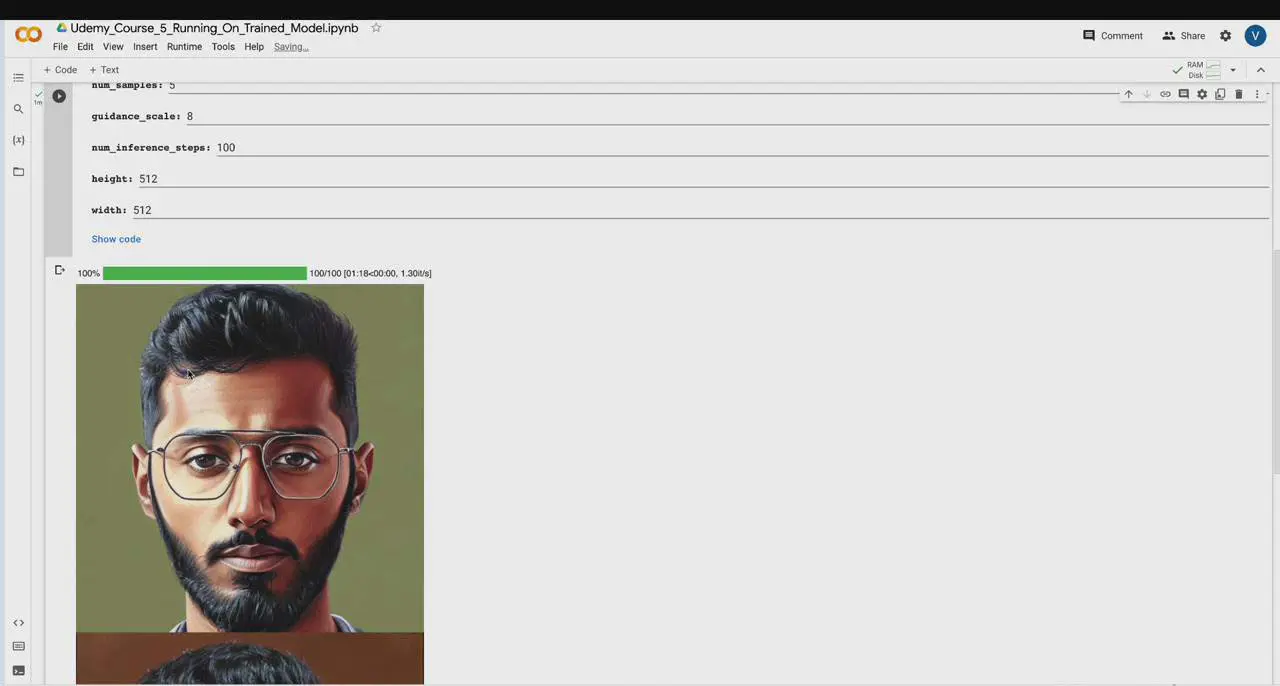The width and height of the screenshot is (1280, 686).
Task: Delete the cell using trash icon
Action: (x=1238, y=94)
